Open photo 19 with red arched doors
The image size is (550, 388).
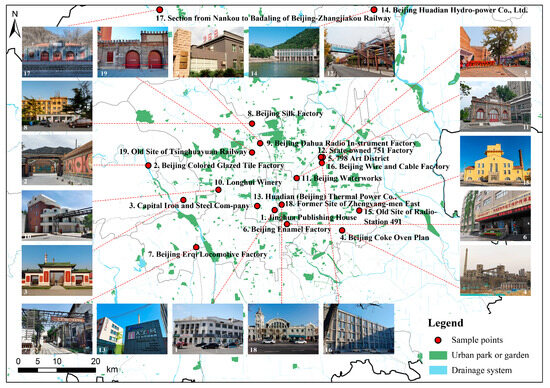133,52
